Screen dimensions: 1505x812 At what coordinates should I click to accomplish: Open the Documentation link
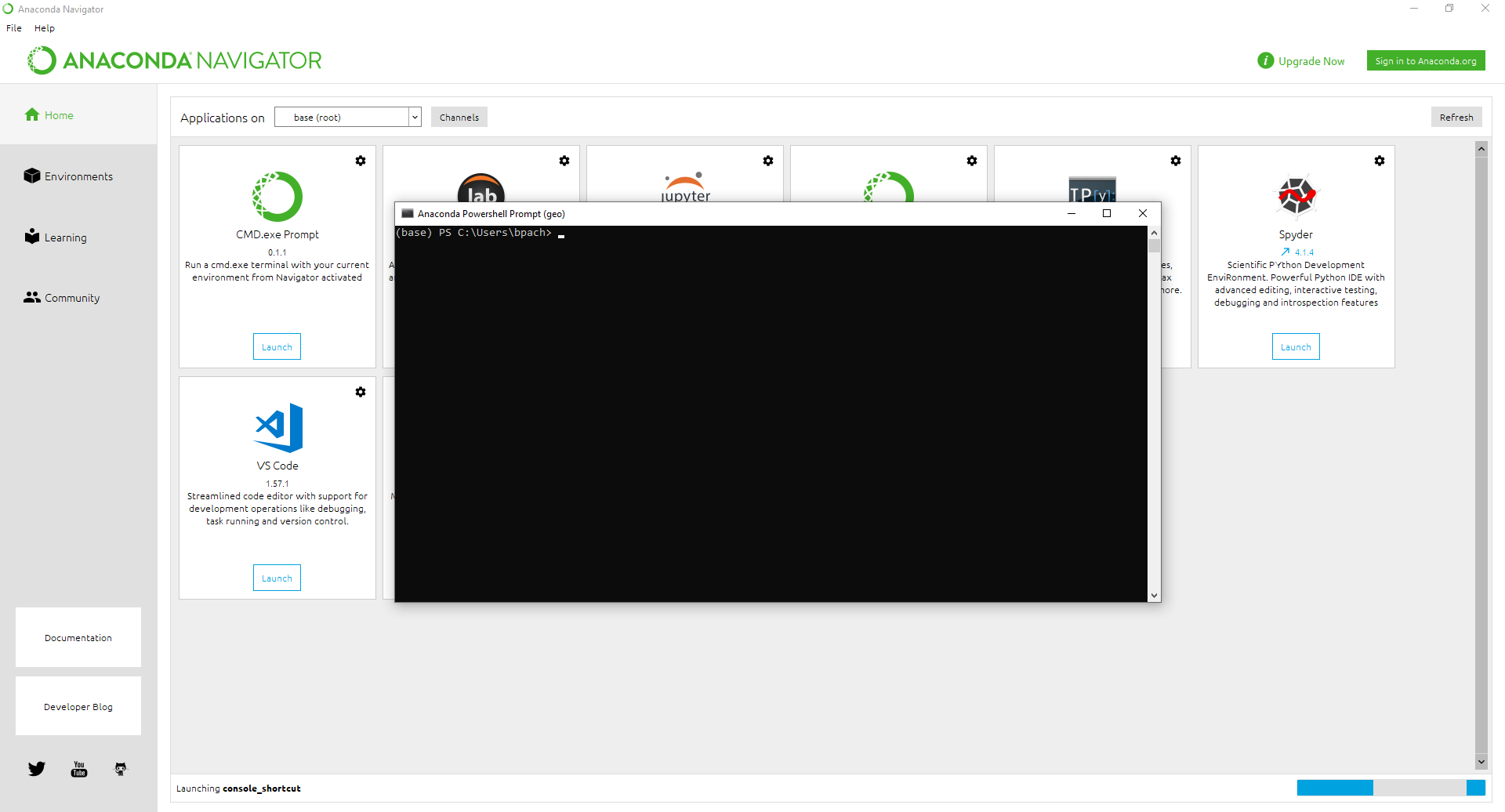[x=78, y=637]
